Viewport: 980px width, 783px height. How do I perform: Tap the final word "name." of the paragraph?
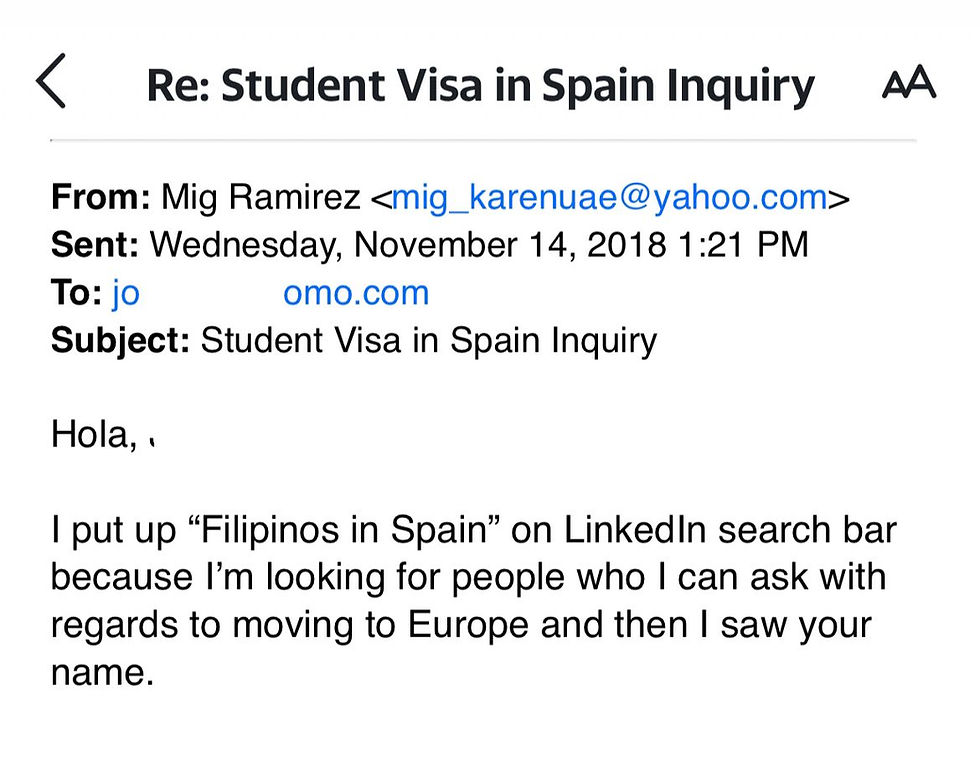[x=102, y=674]
